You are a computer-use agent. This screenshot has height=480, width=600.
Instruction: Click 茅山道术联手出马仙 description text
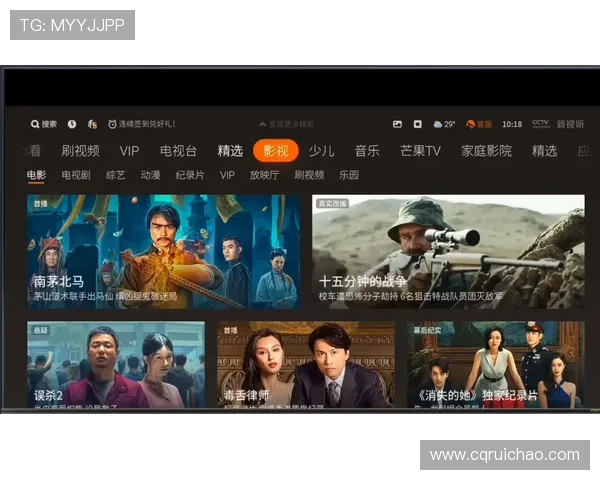coord(105,296)
